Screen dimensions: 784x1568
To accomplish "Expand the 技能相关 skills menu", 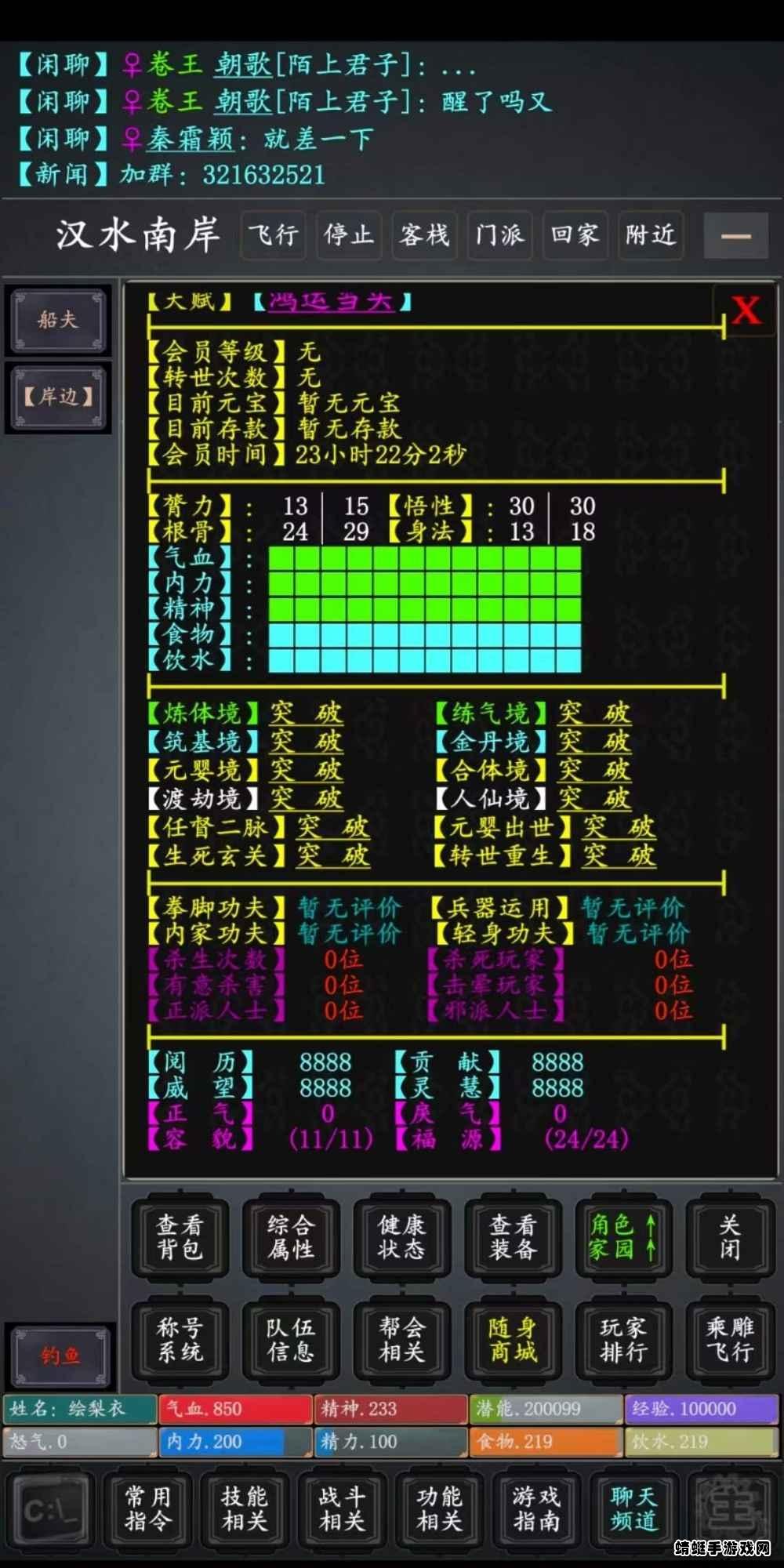I will [245, 1508].
